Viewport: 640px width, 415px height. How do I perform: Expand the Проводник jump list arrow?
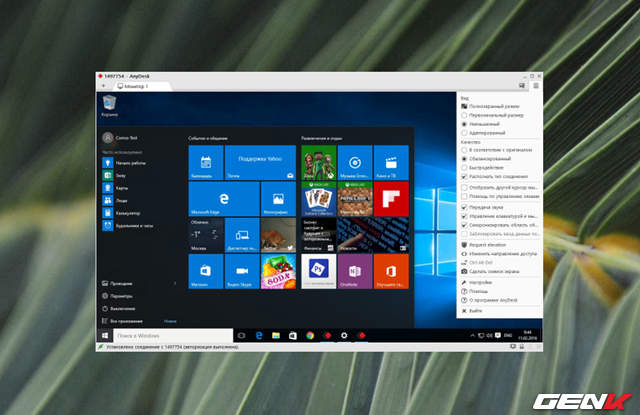175,283
